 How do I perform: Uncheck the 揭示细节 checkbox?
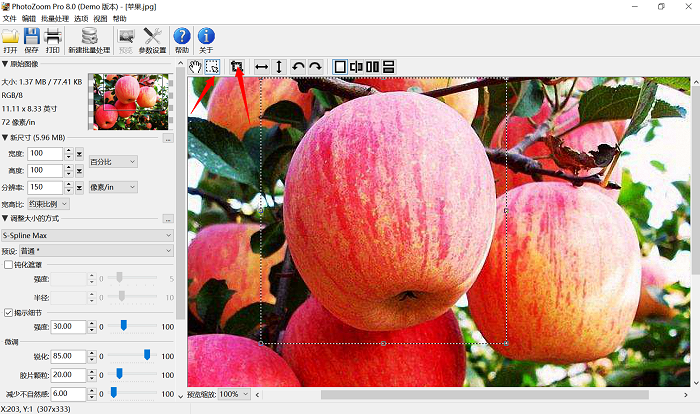(x=9, y=312)
